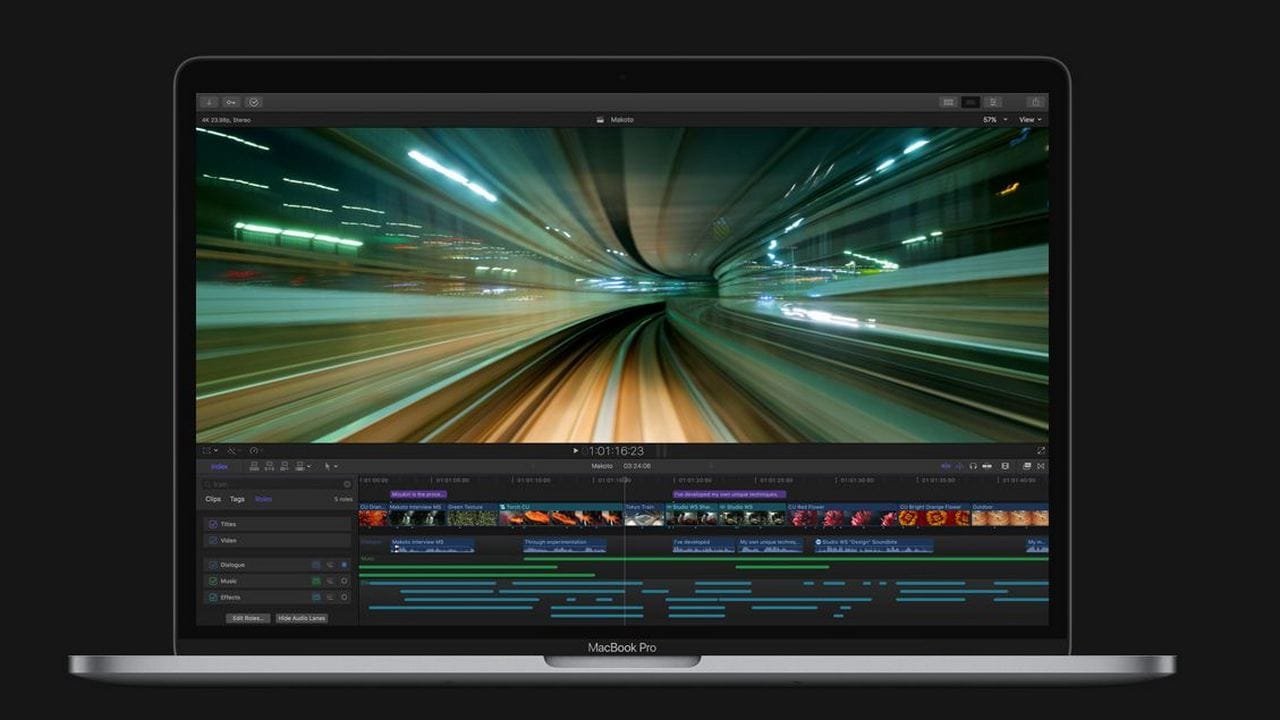This screenshot has width=1280, height=720.
Task: Click the Connect clip to storyline icon
Action: pos(254,466)
